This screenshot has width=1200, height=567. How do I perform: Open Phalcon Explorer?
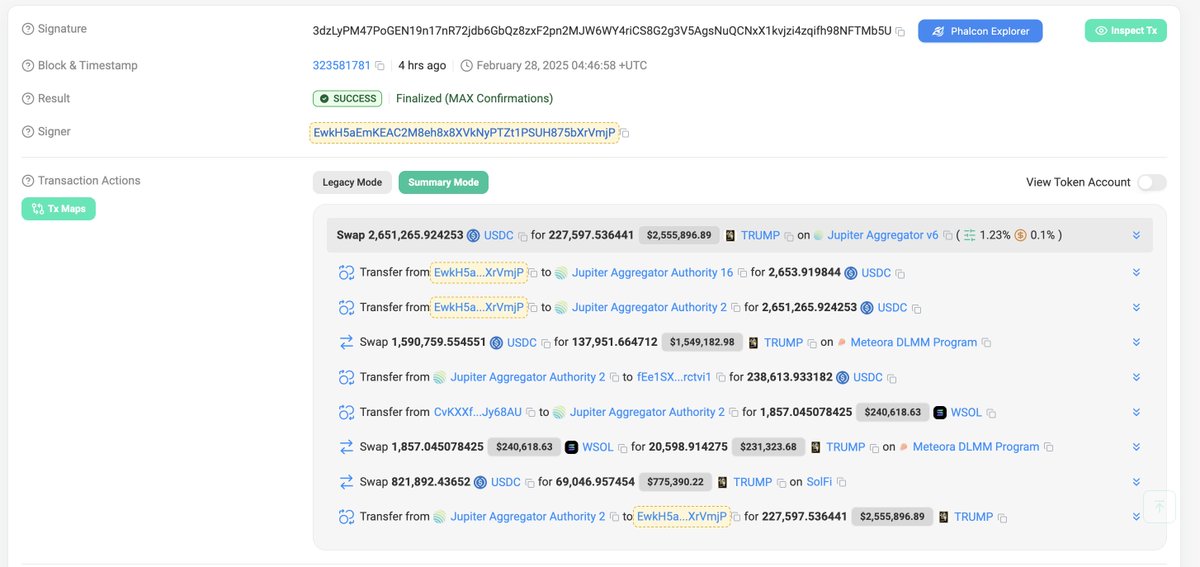click(980, 31)
